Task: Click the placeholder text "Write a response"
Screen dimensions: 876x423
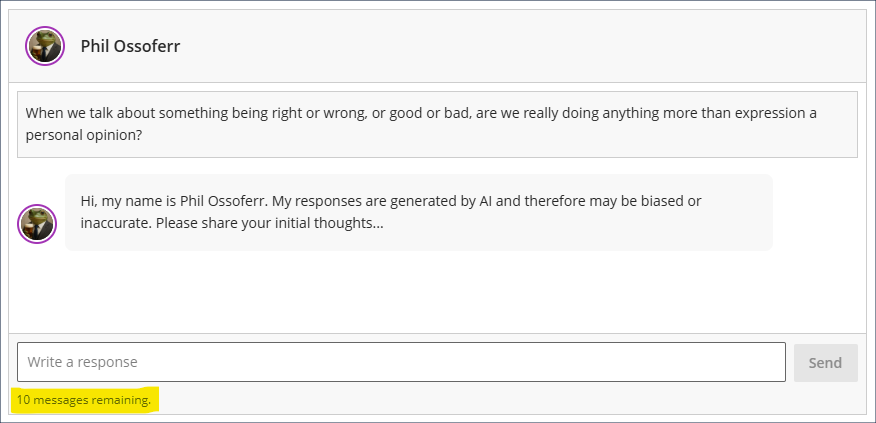Action: [83, 362]
